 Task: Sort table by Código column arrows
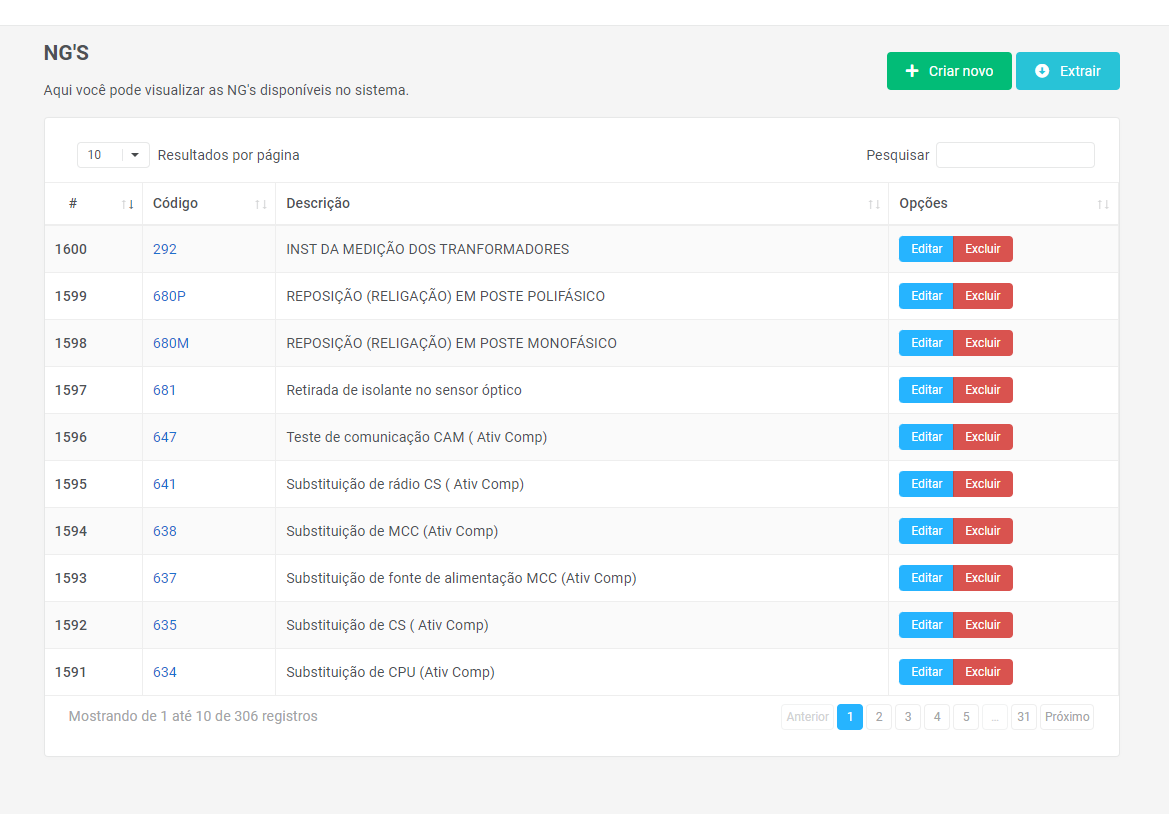click(260, 204)
